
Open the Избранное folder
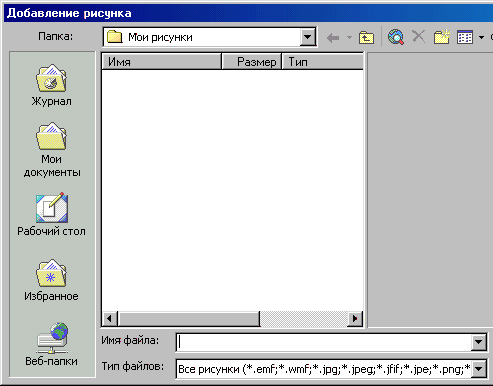pyautogui.click(x=51, y=280)
